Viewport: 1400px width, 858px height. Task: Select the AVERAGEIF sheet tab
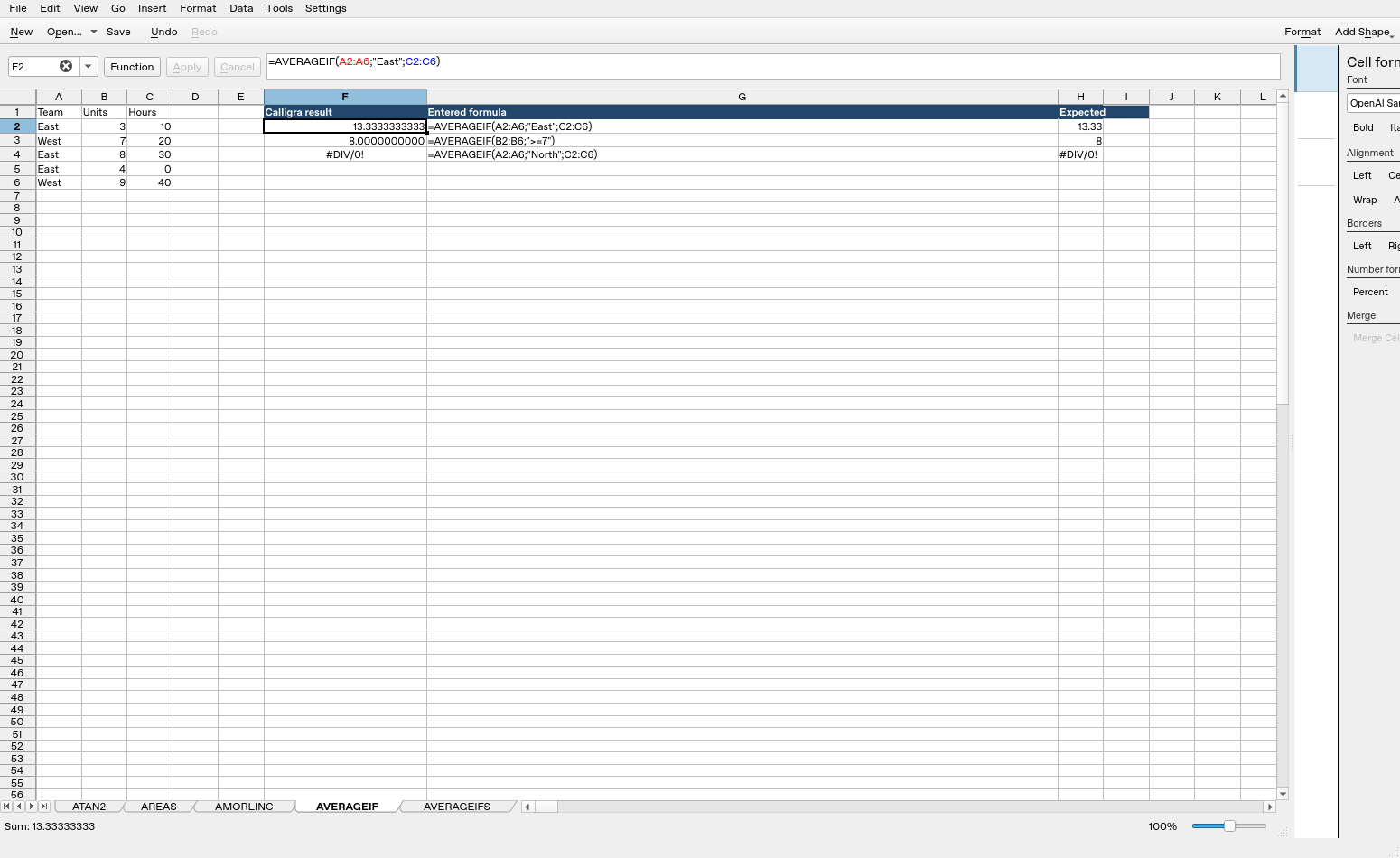347,807
